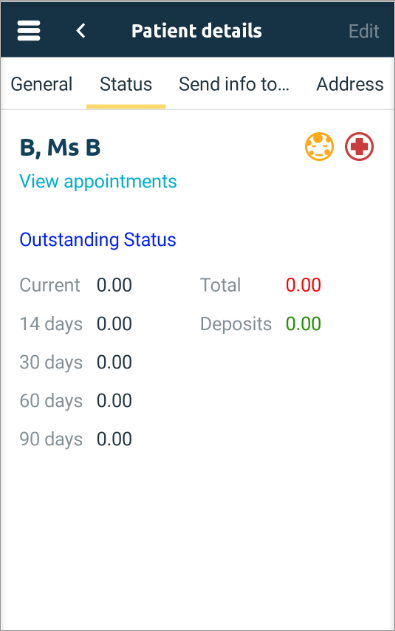Viewport: 395px width, 631px height.
Task: Click the Patient details title
Action: 197,31
